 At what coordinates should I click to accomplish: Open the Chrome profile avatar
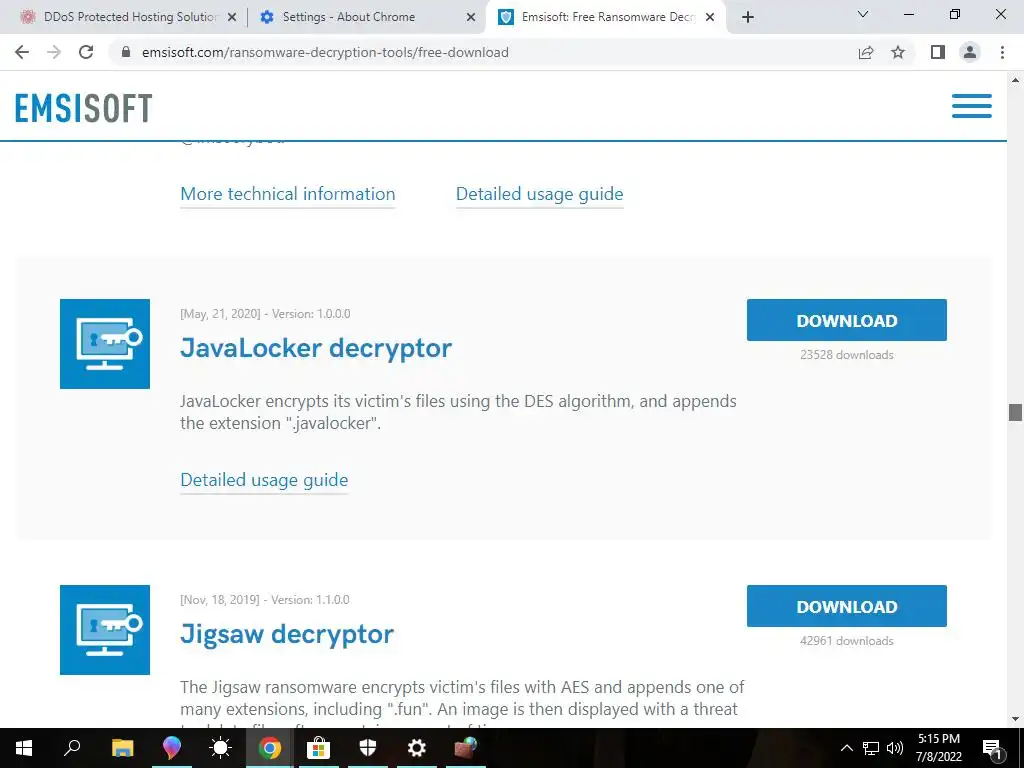[970, 52]
